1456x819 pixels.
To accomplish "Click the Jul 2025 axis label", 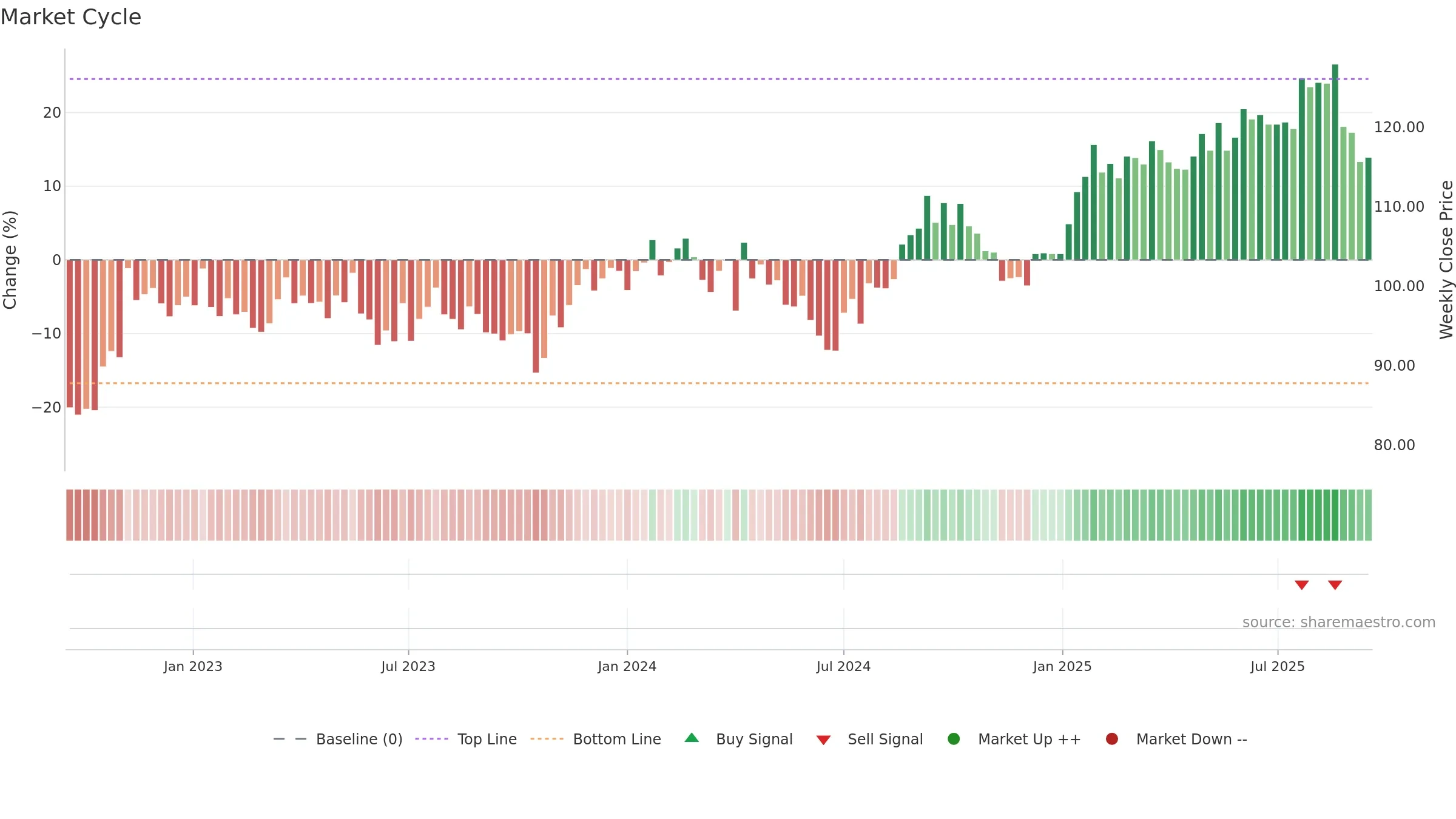I will (x=1278, y=666).
